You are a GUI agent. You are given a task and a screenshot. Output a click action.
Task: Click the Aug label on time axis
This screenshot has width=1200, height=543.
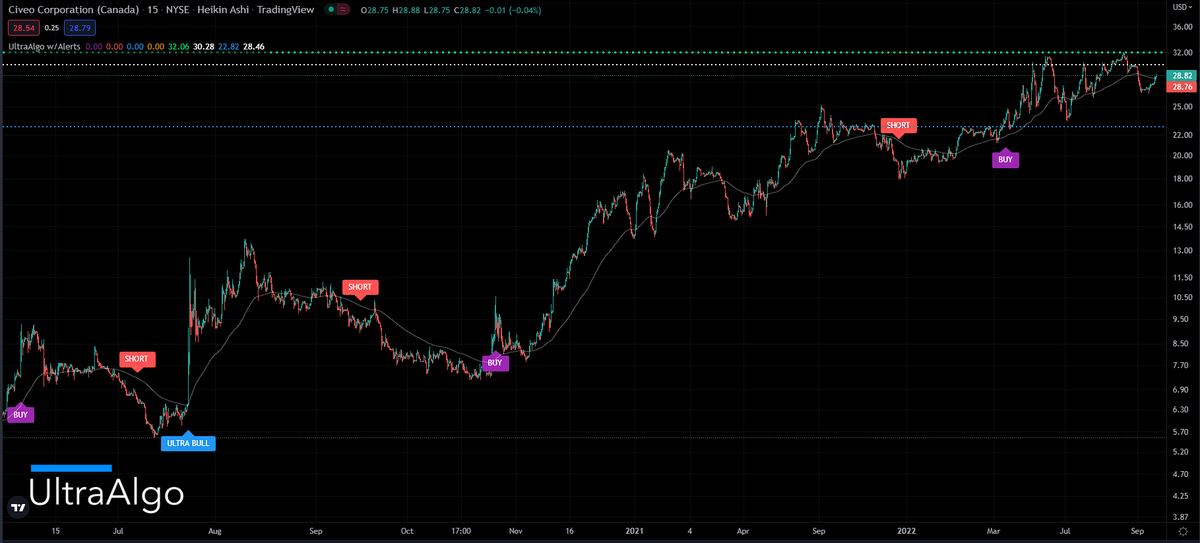[x=213, y=530]
